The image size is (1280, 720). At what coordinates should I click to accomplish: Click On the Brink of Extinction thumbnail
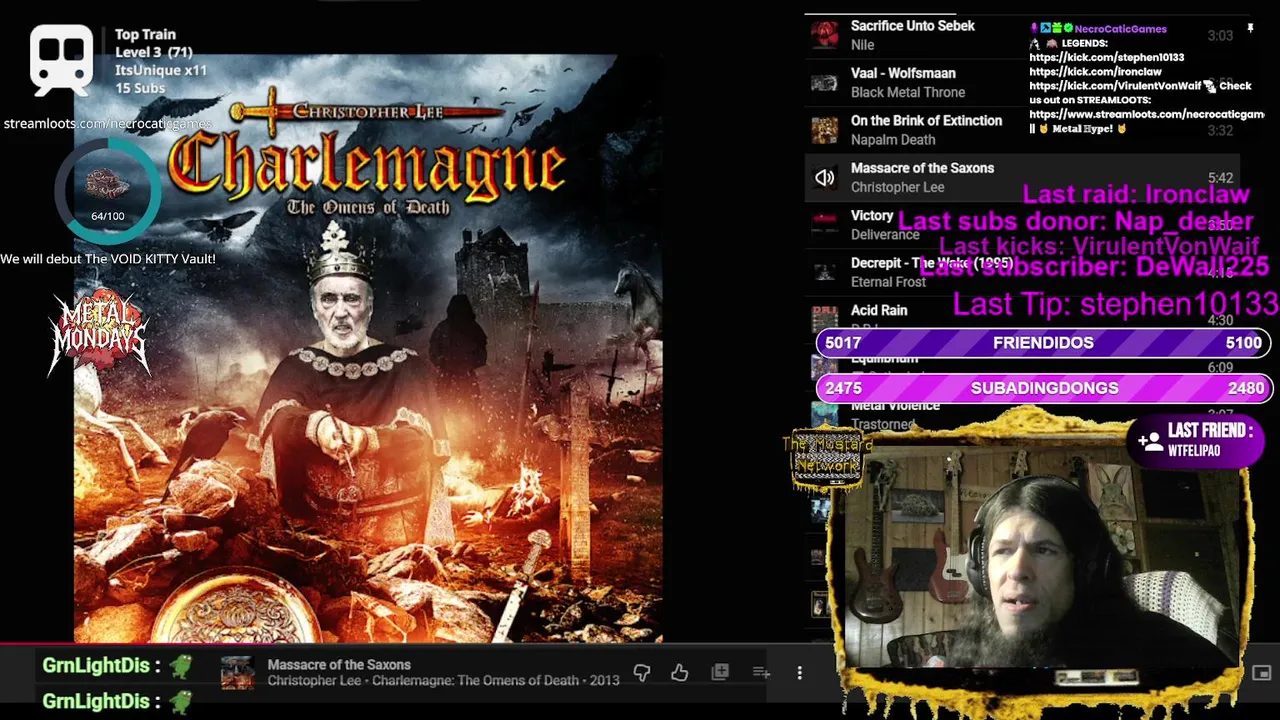click(825, 130)
